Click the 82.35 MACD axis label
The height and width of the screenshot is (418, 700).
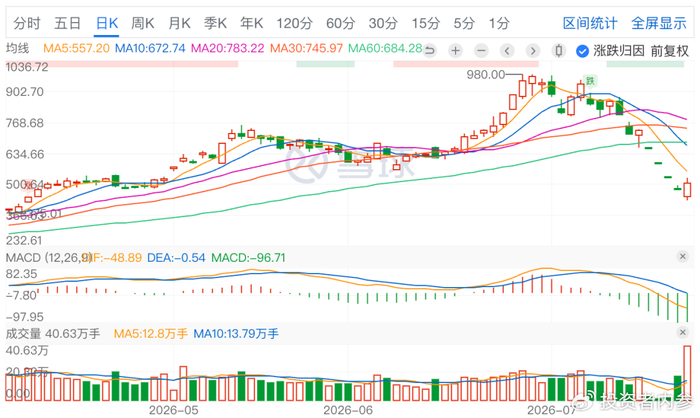tap(21, 274)
